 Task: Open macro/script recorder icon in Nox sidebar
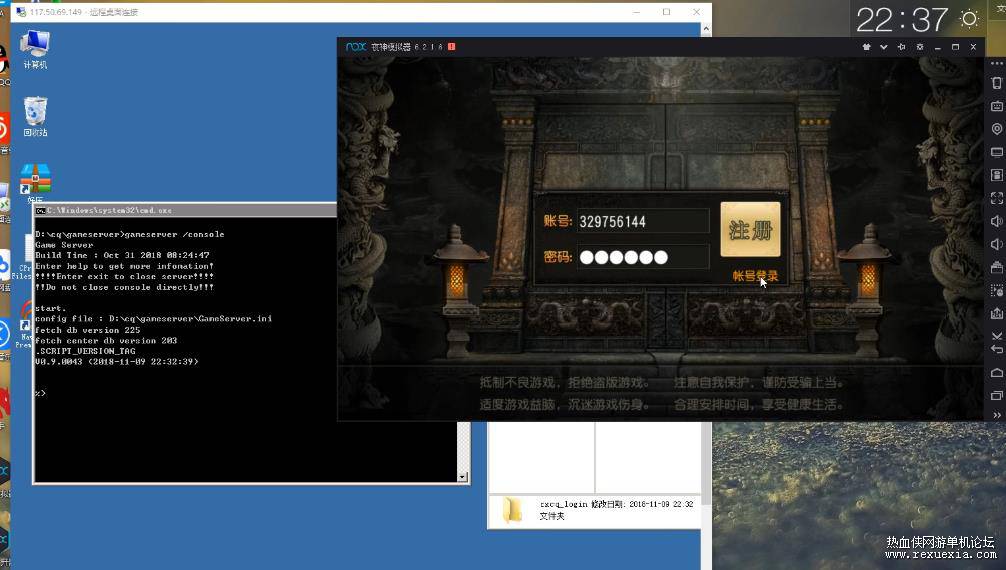996,290
